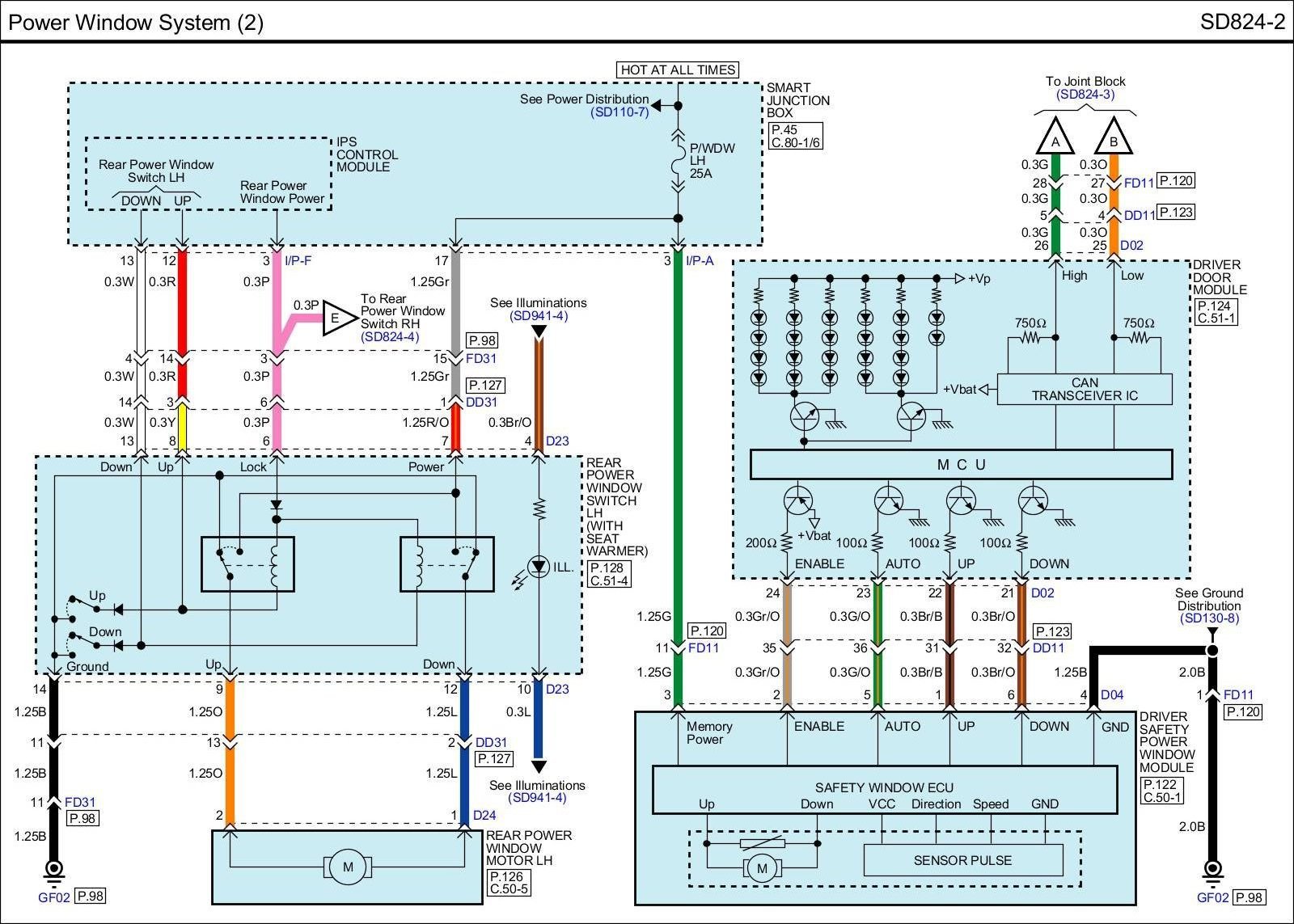Click the triangle connector labeled B

pos(1114,139)
